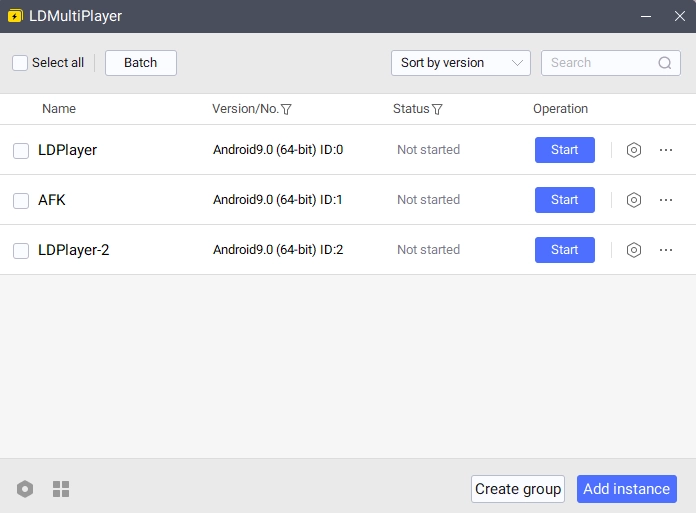
Task: Open the Batch menu
Action: point(140,63)
